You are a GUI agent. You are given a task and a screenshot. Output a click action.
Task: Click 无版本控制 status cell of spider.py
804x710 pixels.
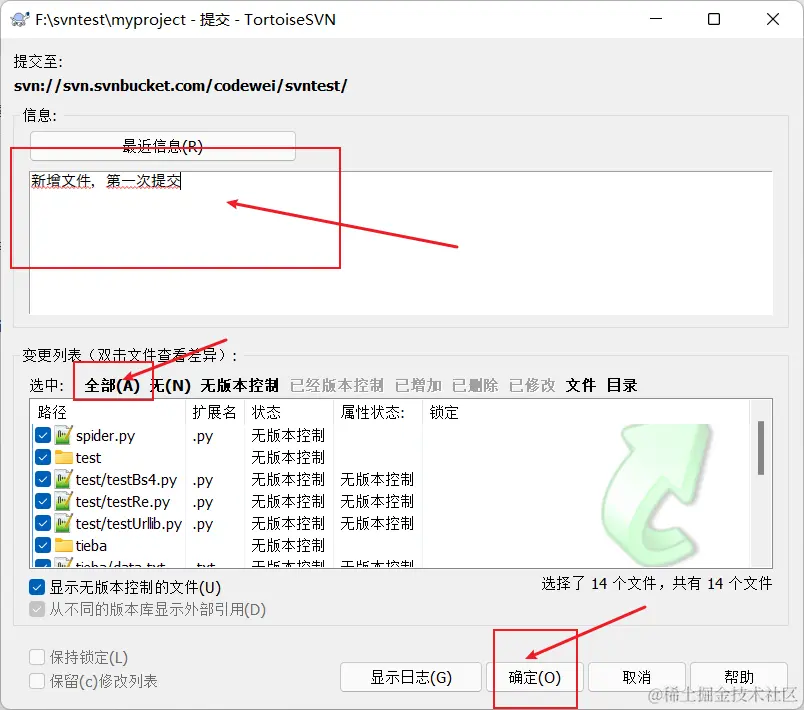click(288, 435)
